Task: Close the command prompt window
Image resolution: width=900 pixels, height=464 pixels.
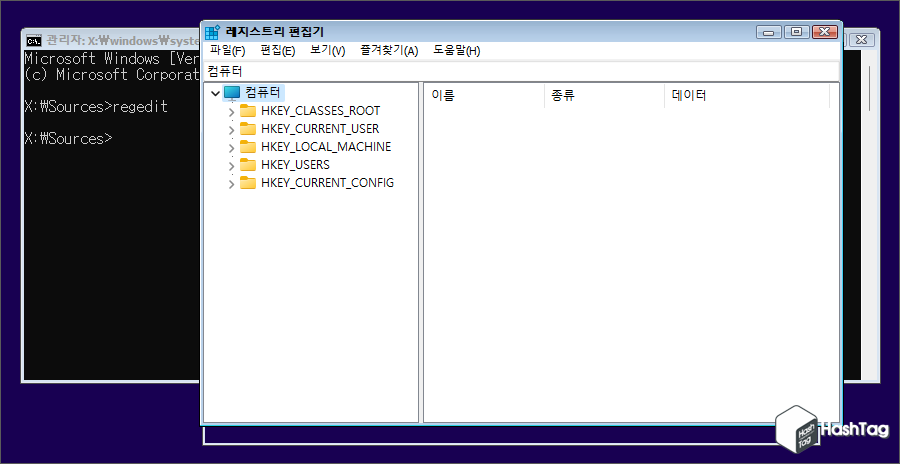Action: 860,40
